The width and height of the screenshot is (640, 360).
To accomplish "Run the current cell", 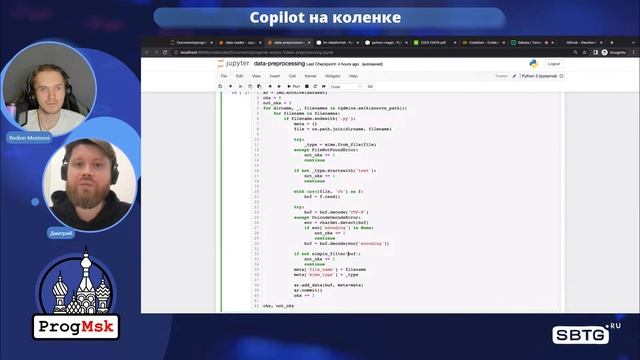I will 293,87.
